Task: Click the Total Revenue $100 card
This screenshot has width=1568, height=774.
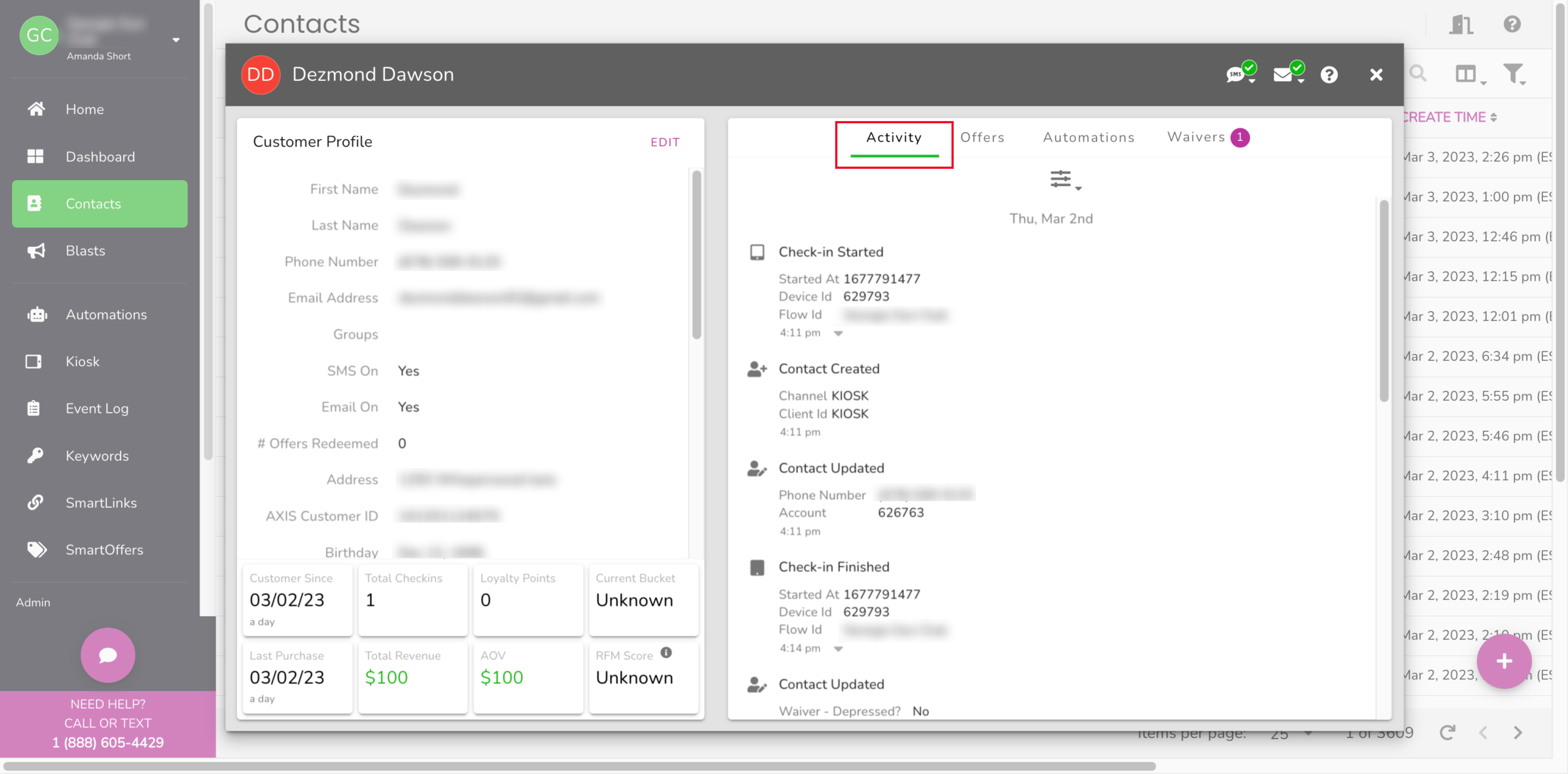Action: click(413, 677)
